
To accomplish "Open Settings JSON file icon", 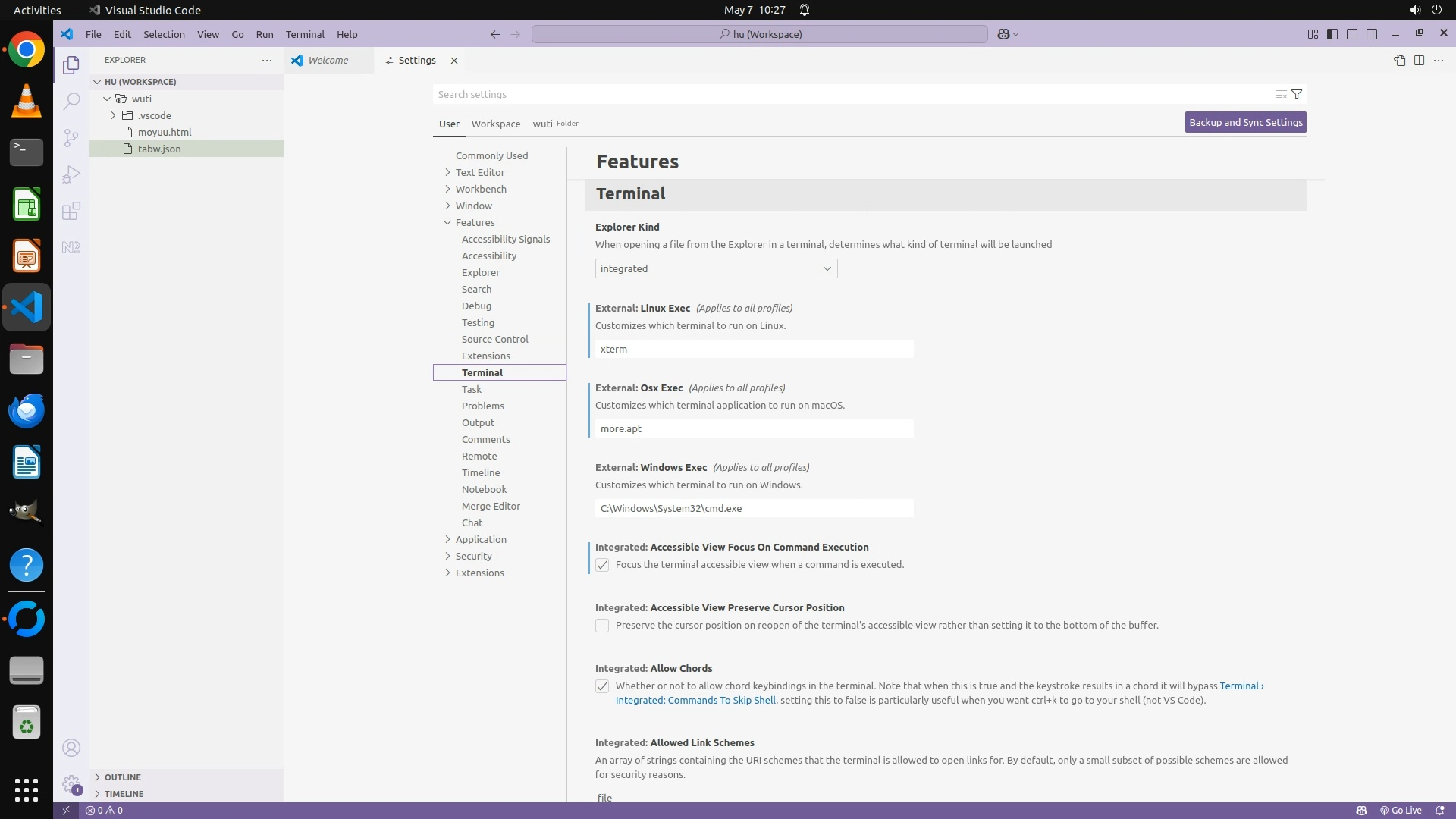I will (1399, 61).
